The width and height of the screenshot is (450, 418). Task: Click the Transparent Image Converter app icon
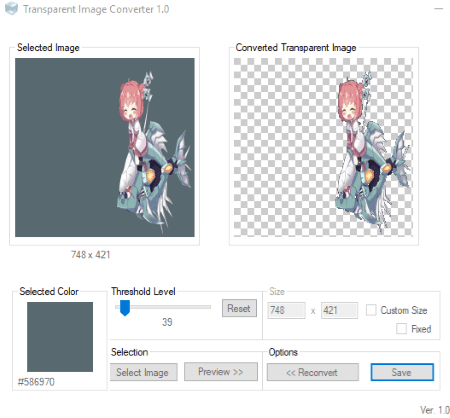[x=11, y=9]
